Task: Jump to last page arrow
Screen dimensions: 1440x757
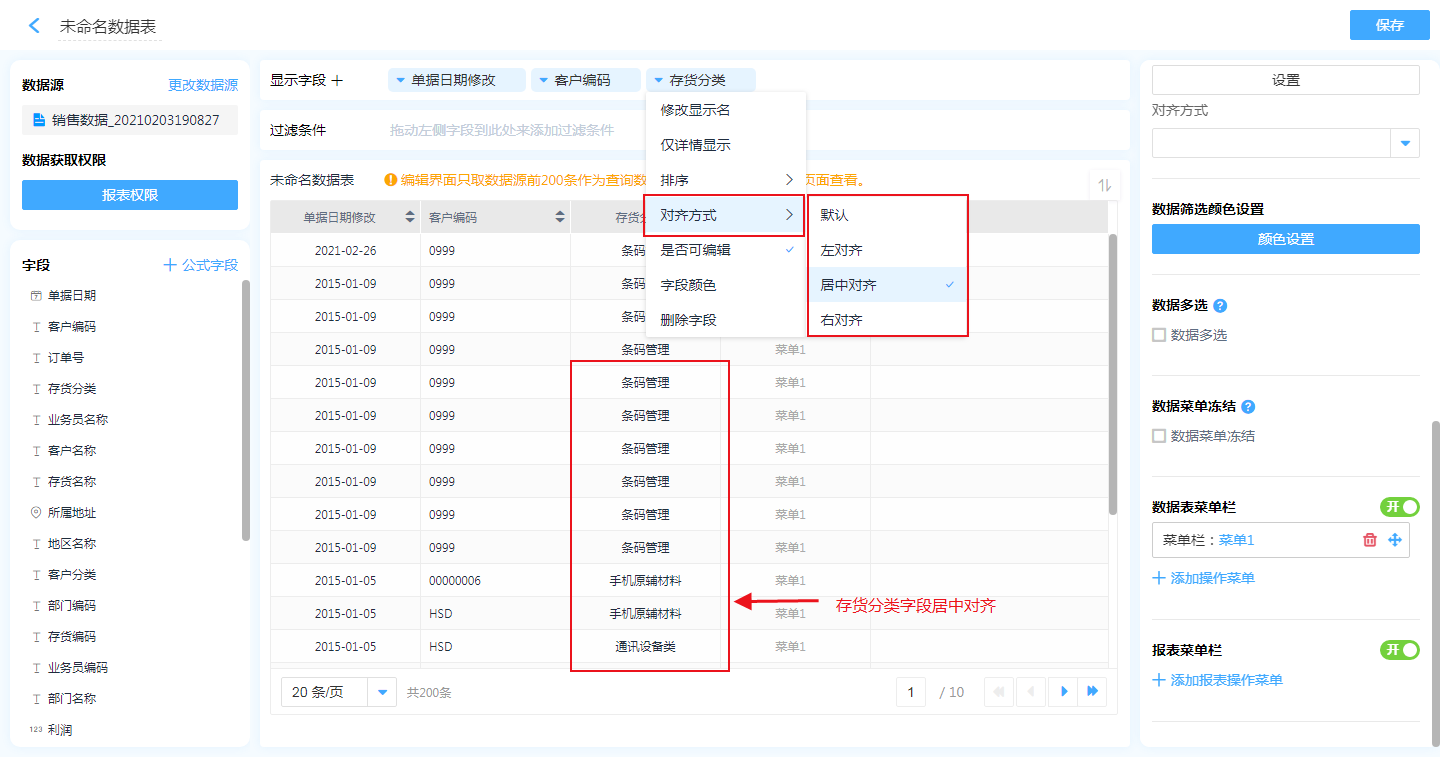Action: (x=1093, y=691)
